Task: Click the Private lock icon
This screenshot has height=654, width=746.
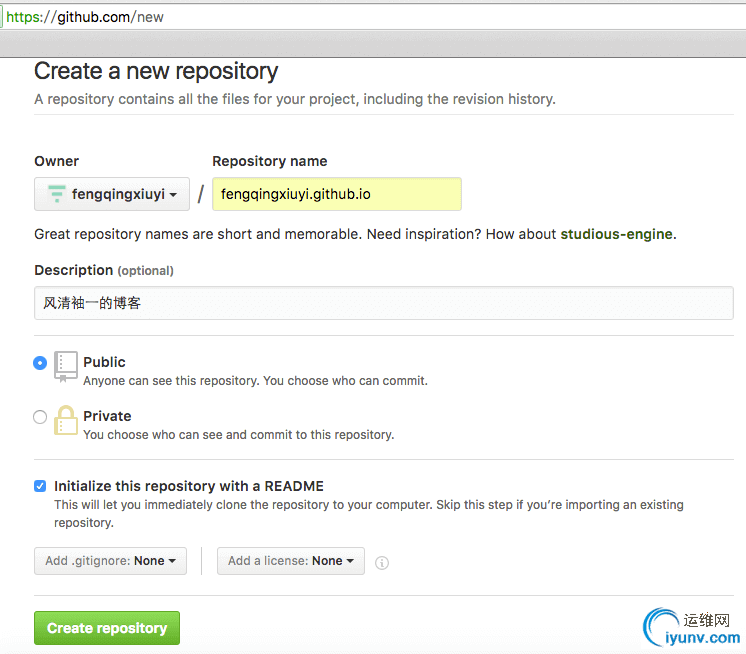Action: [66, 420]
